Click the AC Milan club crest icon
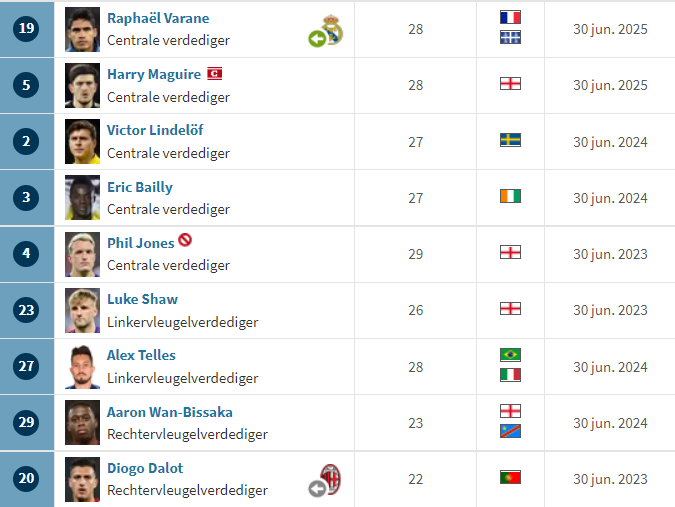 pos(331,479)
